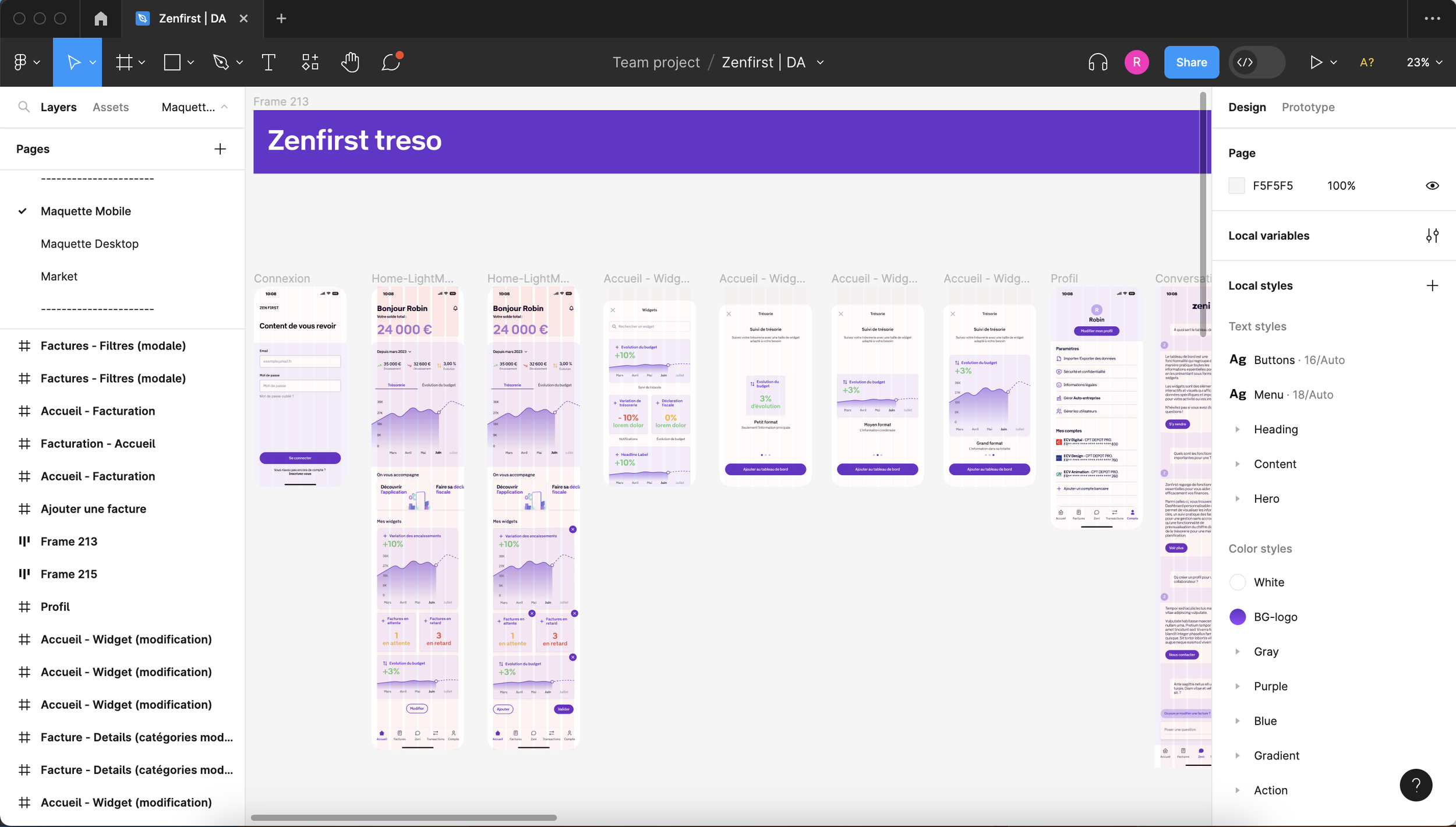Image resolution: width=1456 pixels, height=827 pixels.
Task: Select the Pen tool
Action: [221, 62]
